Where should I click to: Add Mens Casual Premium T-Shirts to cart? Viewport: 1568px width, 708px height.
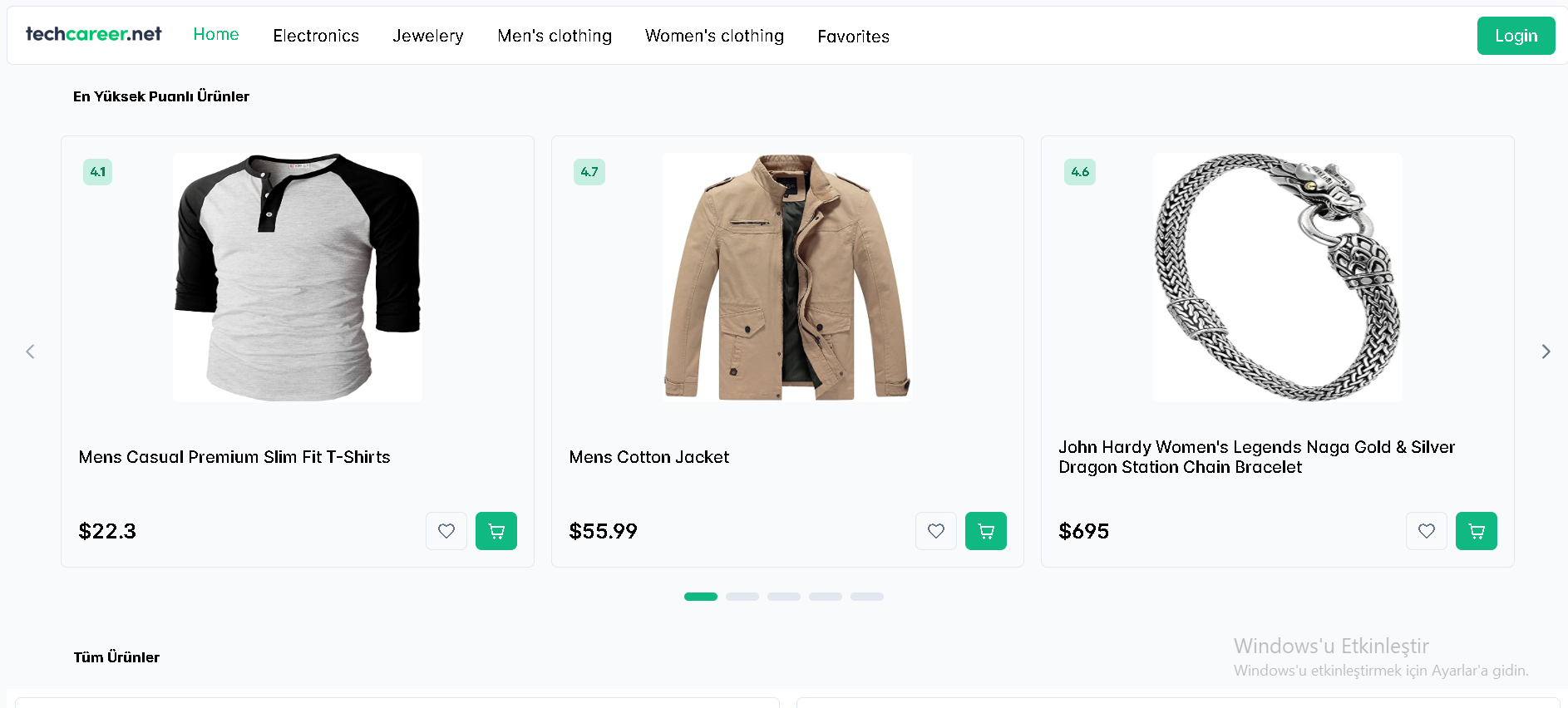[496, 531]
